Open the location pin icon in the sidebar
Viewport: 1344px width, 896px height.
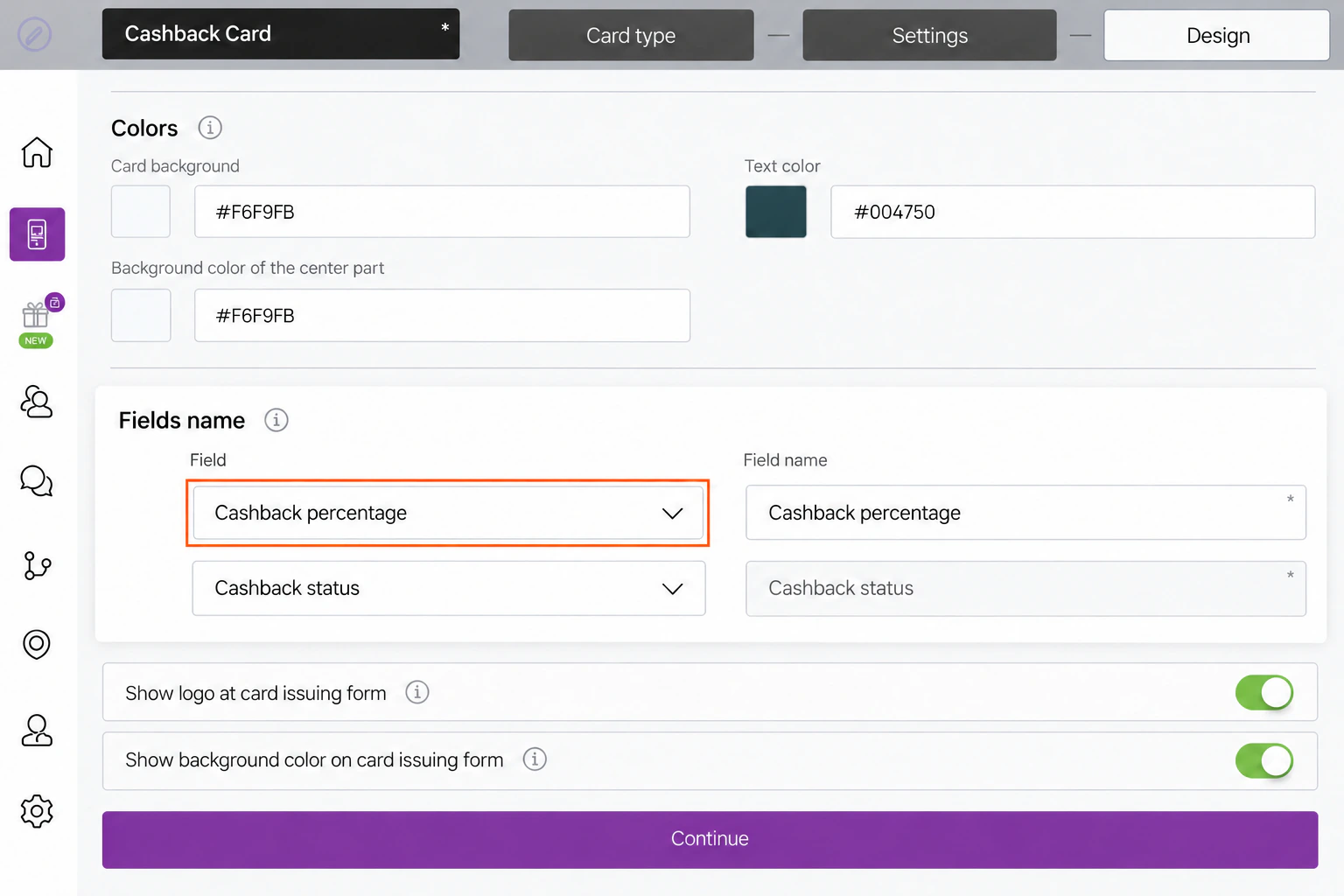37,645
